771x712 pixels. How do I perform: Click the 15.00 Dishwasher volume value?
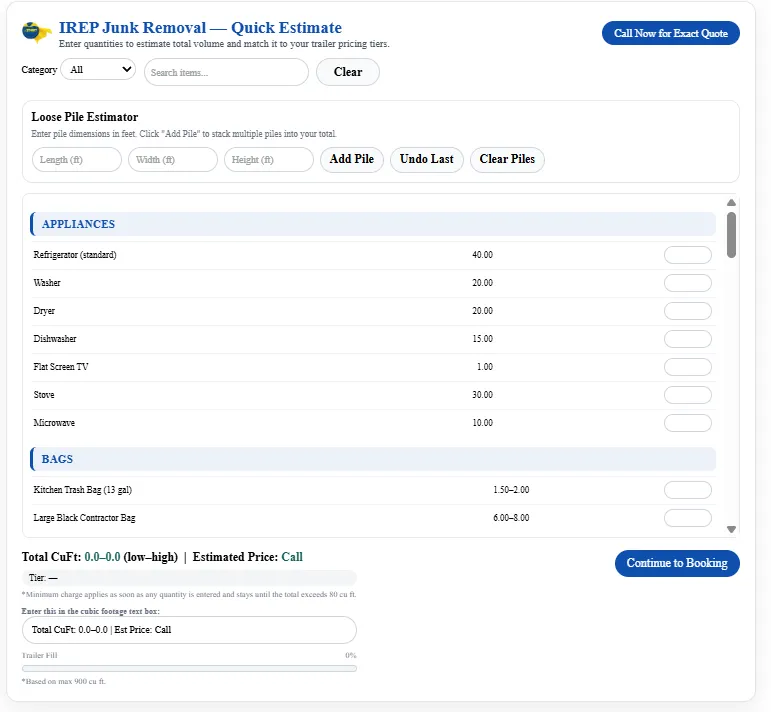click(x=482, y=339)
